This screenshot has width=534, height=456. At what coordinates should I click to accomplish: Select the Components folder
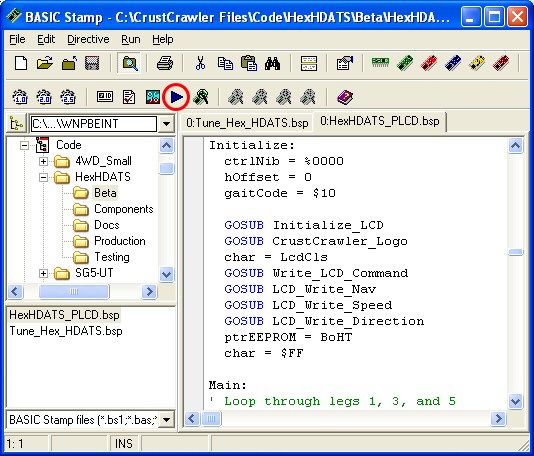point(123,209)
